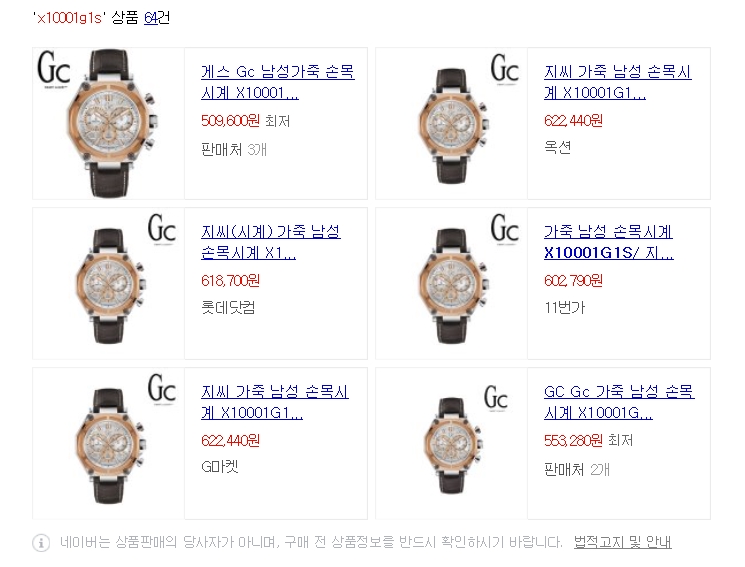Click the watch thumbnail for the 롯데닷컴 listing

point(109,283)
